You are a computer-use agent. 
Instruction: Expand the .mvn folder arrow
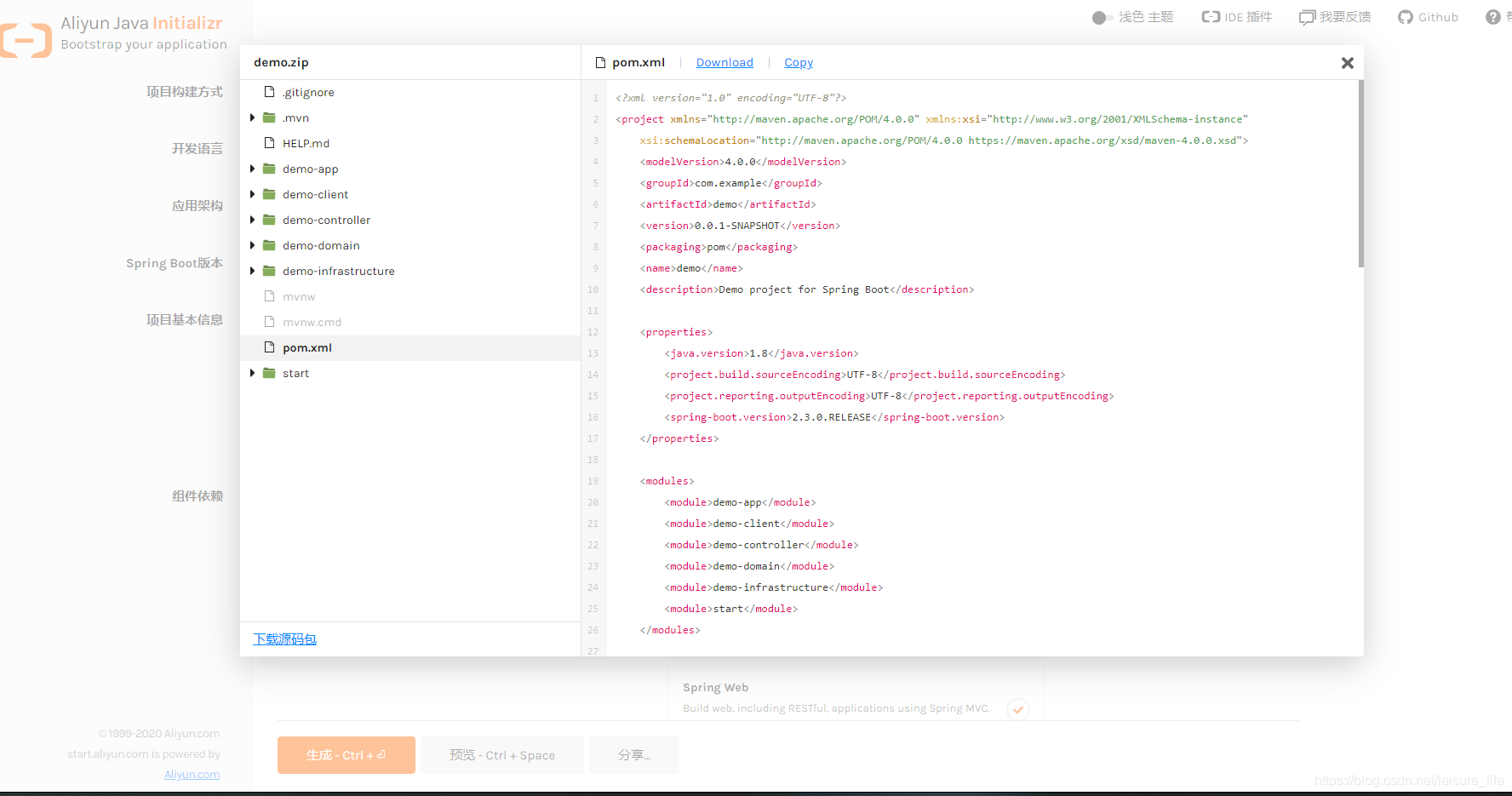point(252,117)
